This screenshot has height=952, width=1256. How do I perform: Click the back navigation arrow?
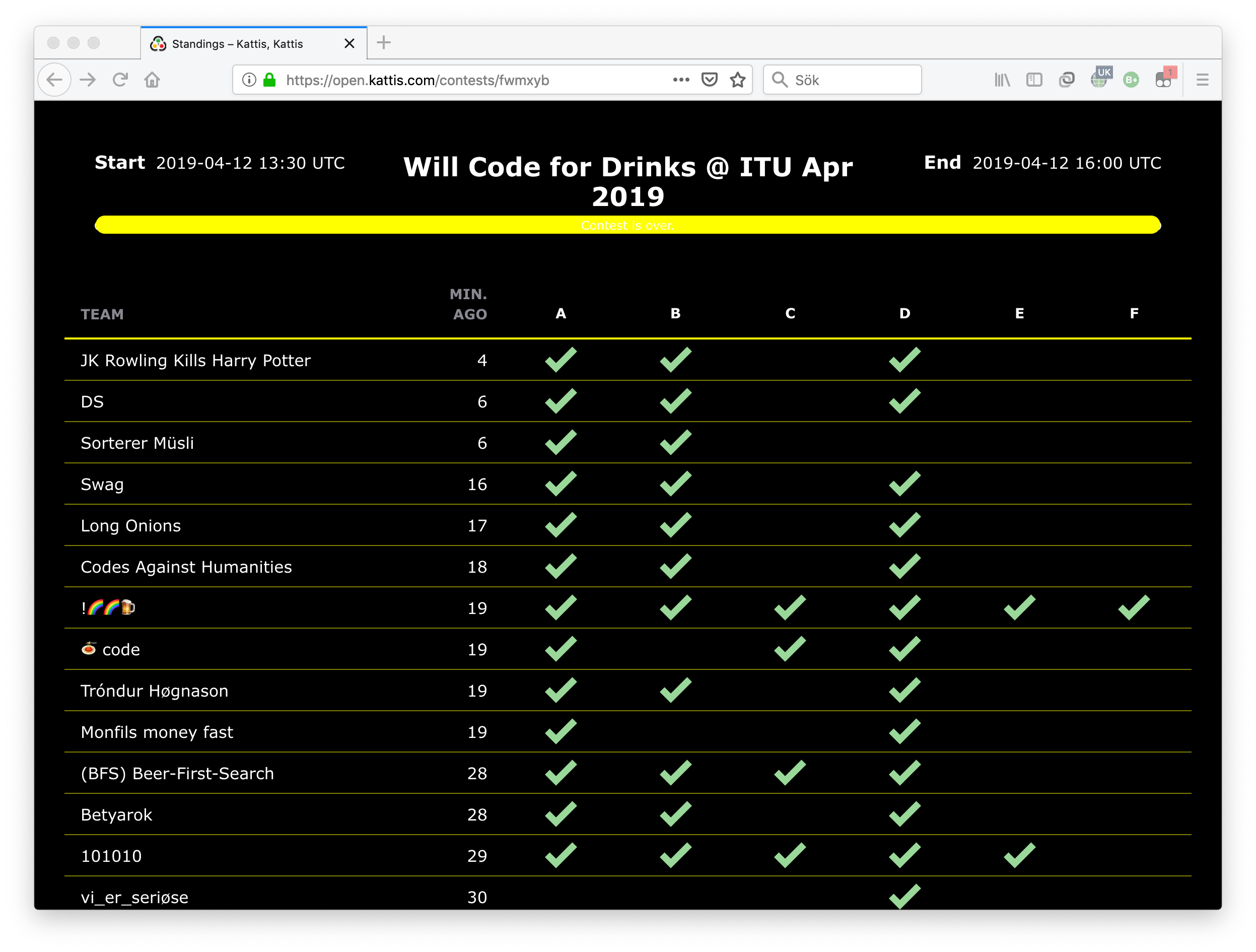tap(54, 80)
